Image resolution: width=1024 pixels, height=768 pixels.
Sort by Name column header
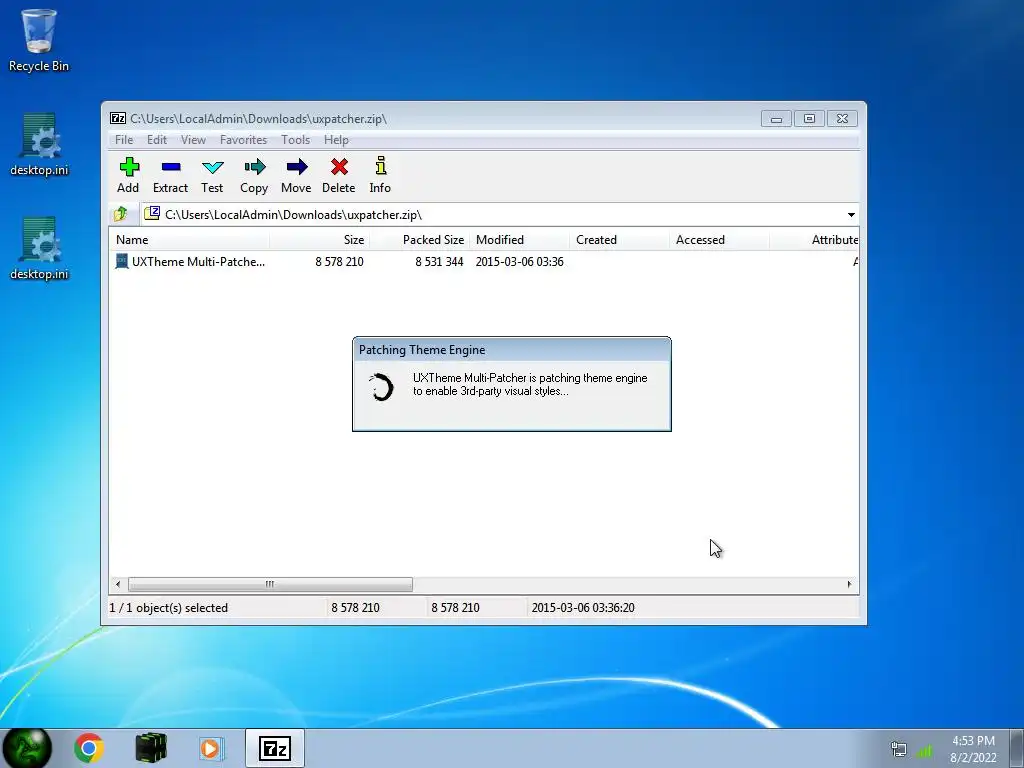click(x=189, y=240)
